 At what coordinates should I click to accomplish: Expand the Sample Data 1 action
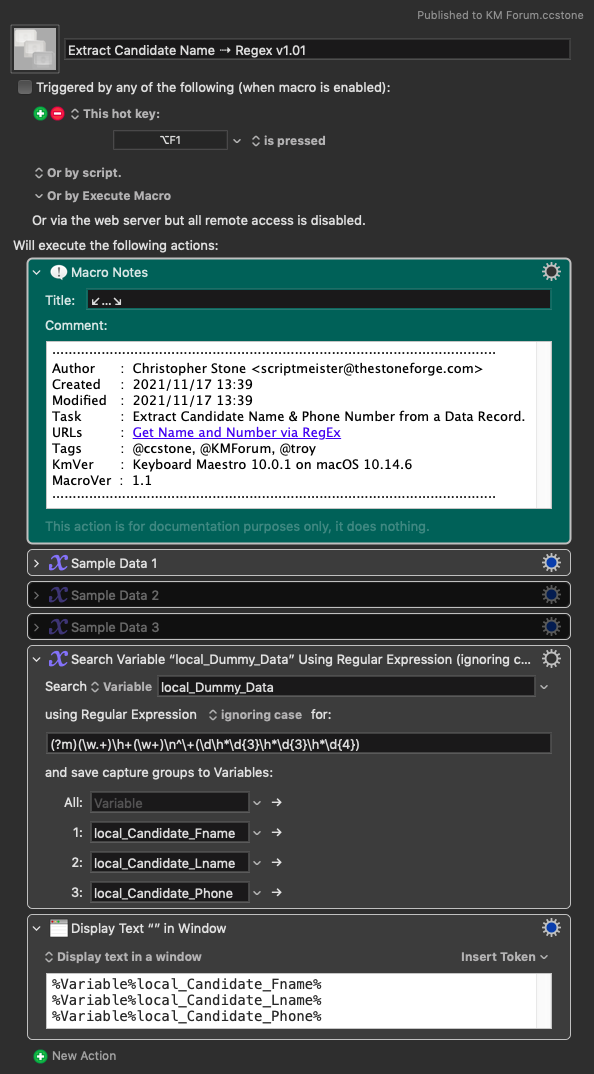click(38, 563)
